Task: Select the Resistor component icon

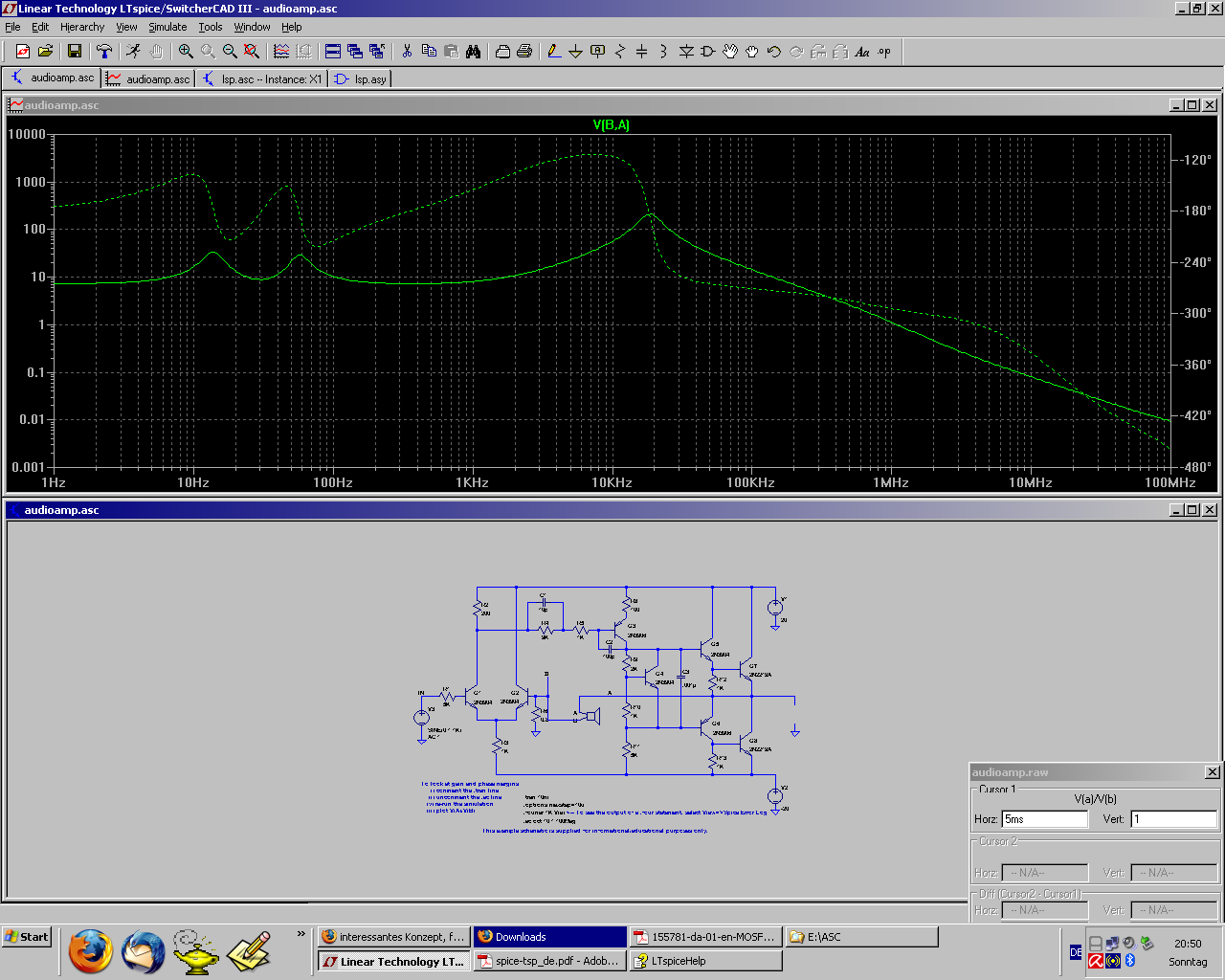Action: point(619,52)
